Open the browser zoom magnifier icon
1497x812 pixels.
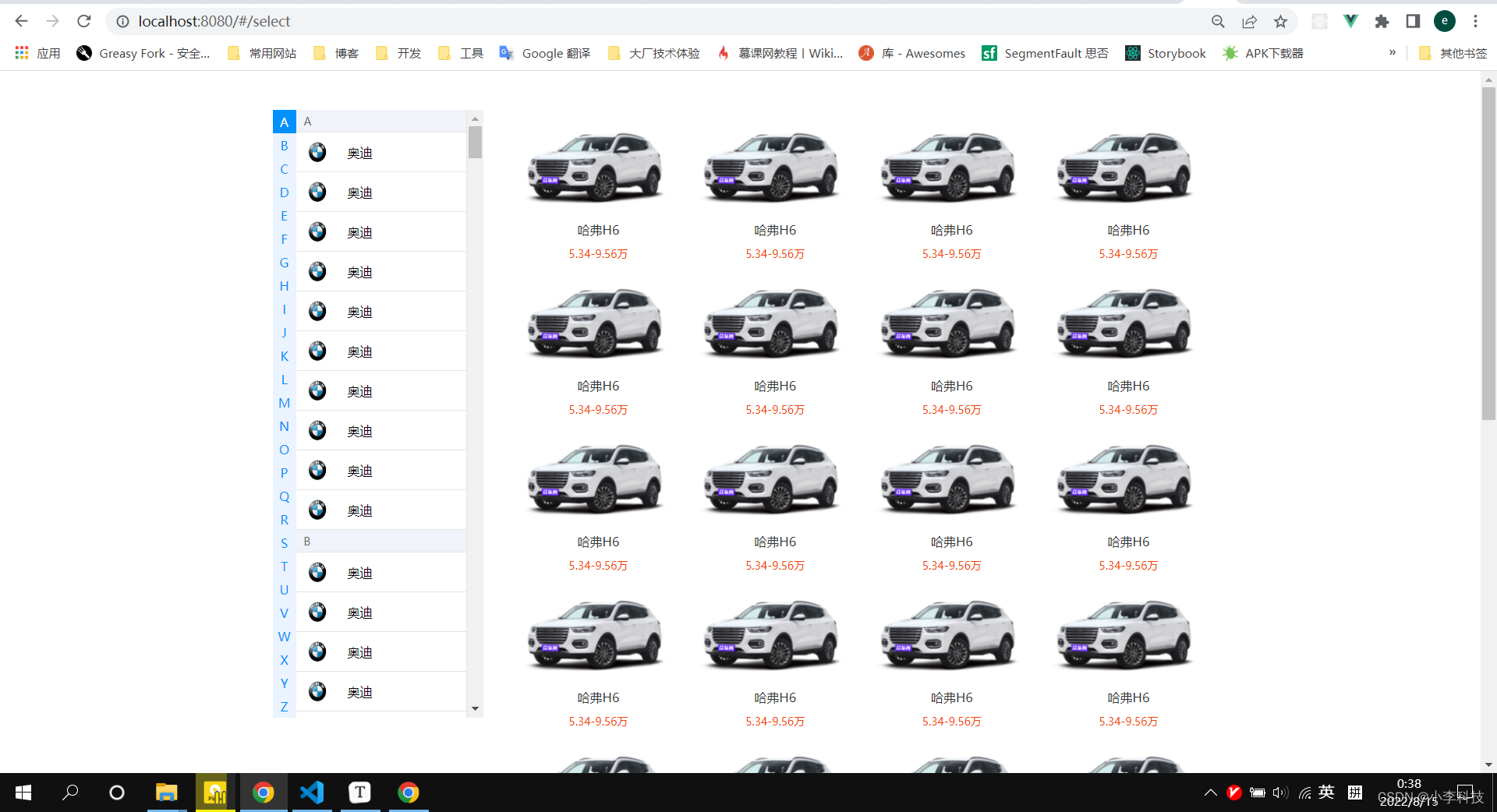[1218, 22]
